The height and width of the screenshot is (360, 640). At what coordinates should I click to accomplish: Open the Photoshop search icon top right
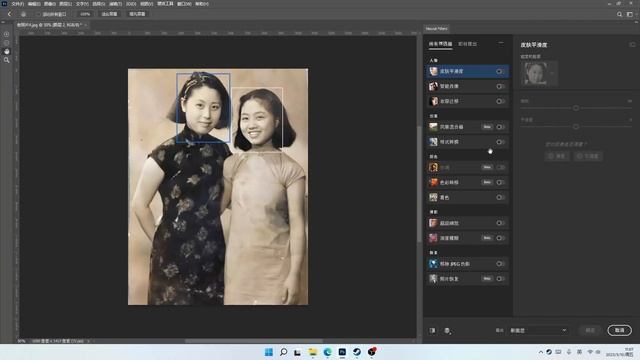[x=619, y=14]
